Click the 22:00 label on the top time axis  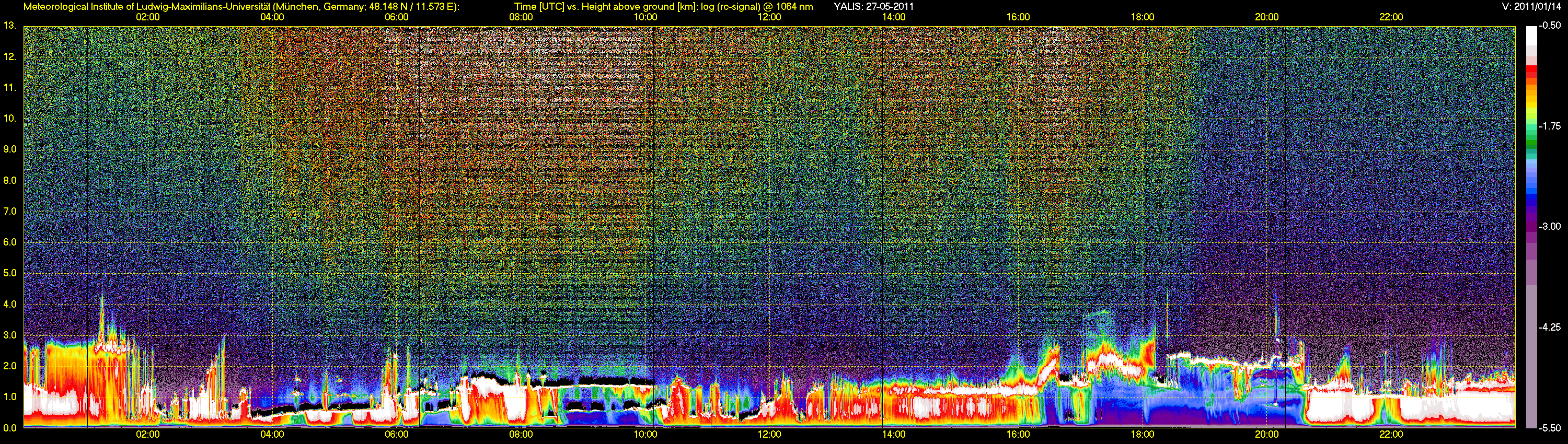[x=1391, y=17]
